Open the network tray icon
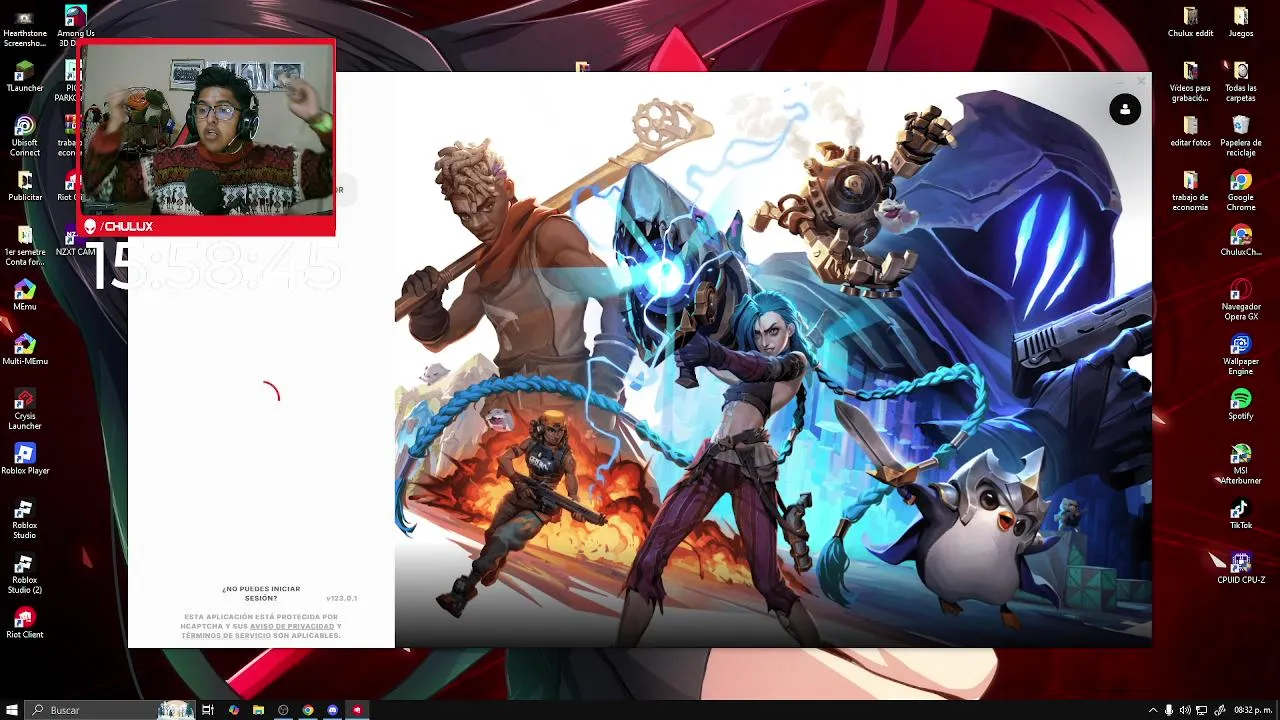The image size is (1280, 720). tap(1202, 710)
